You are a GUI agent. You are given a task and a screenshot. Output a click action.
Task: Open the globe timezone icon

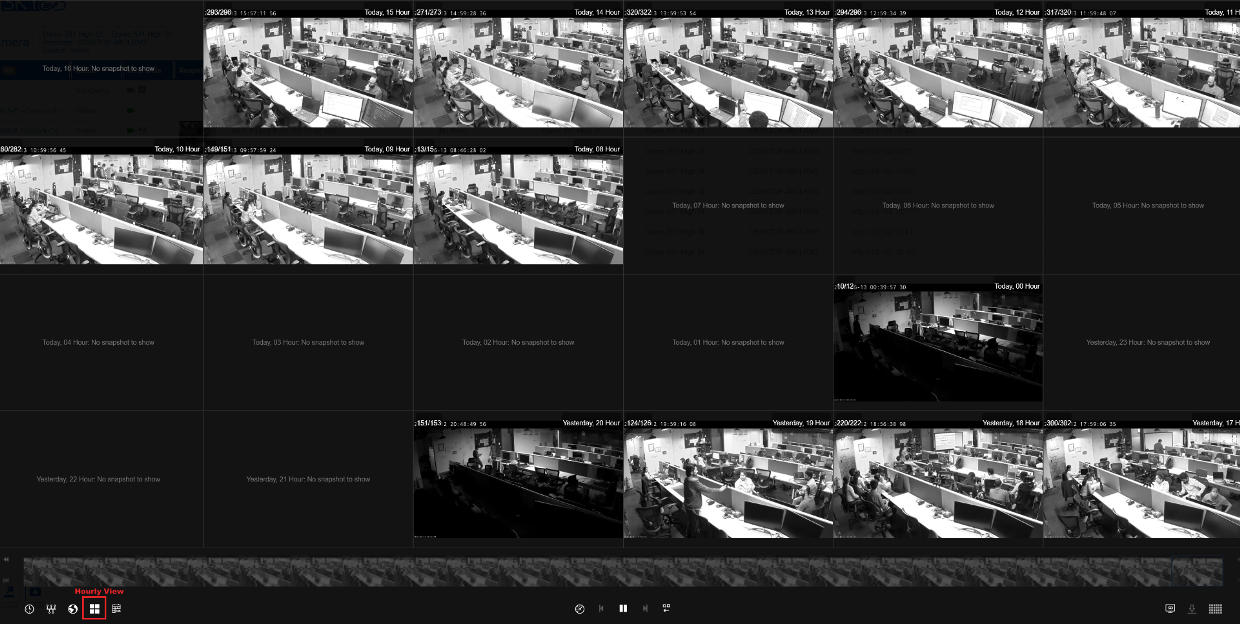coord(72,608)
